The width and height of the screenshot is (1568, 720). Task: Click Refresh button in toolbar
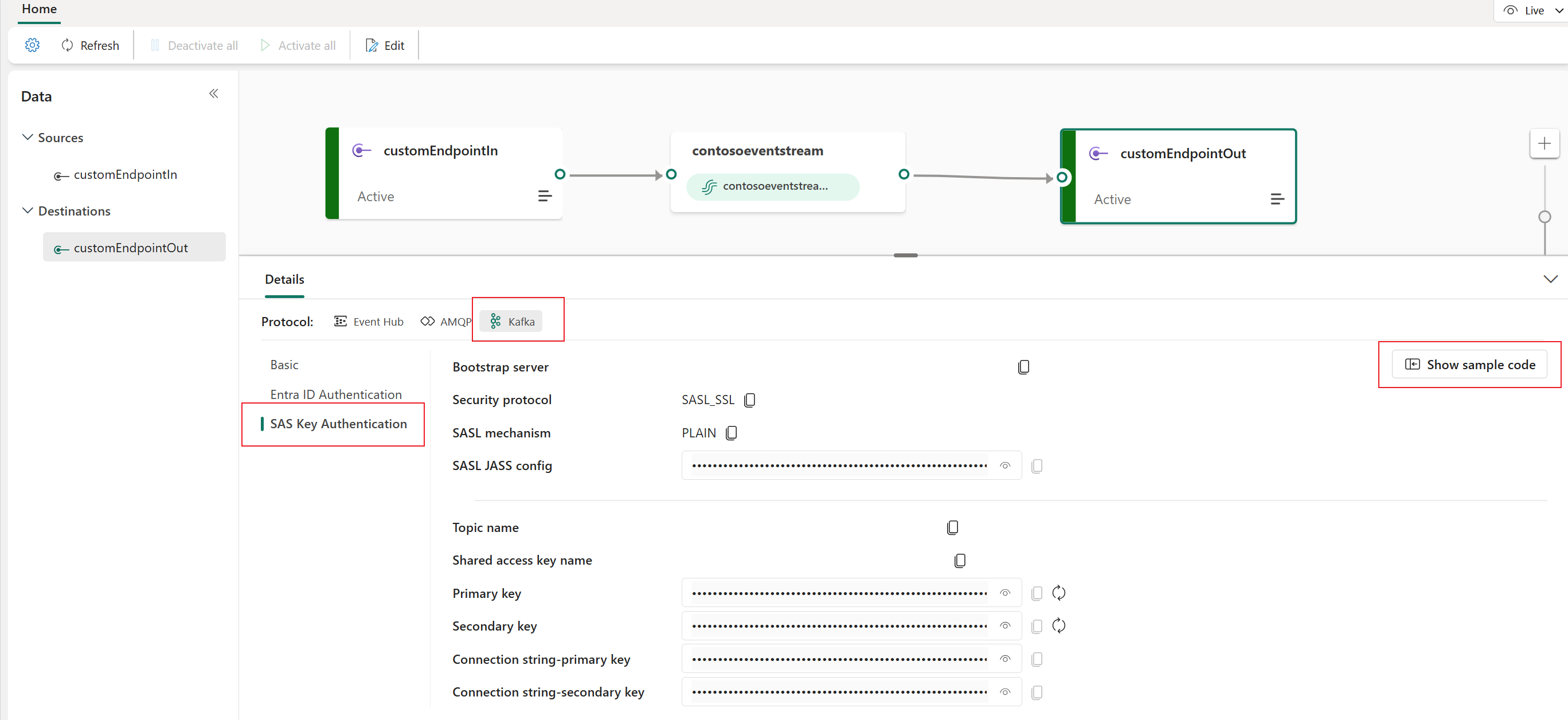click(90, 44)
